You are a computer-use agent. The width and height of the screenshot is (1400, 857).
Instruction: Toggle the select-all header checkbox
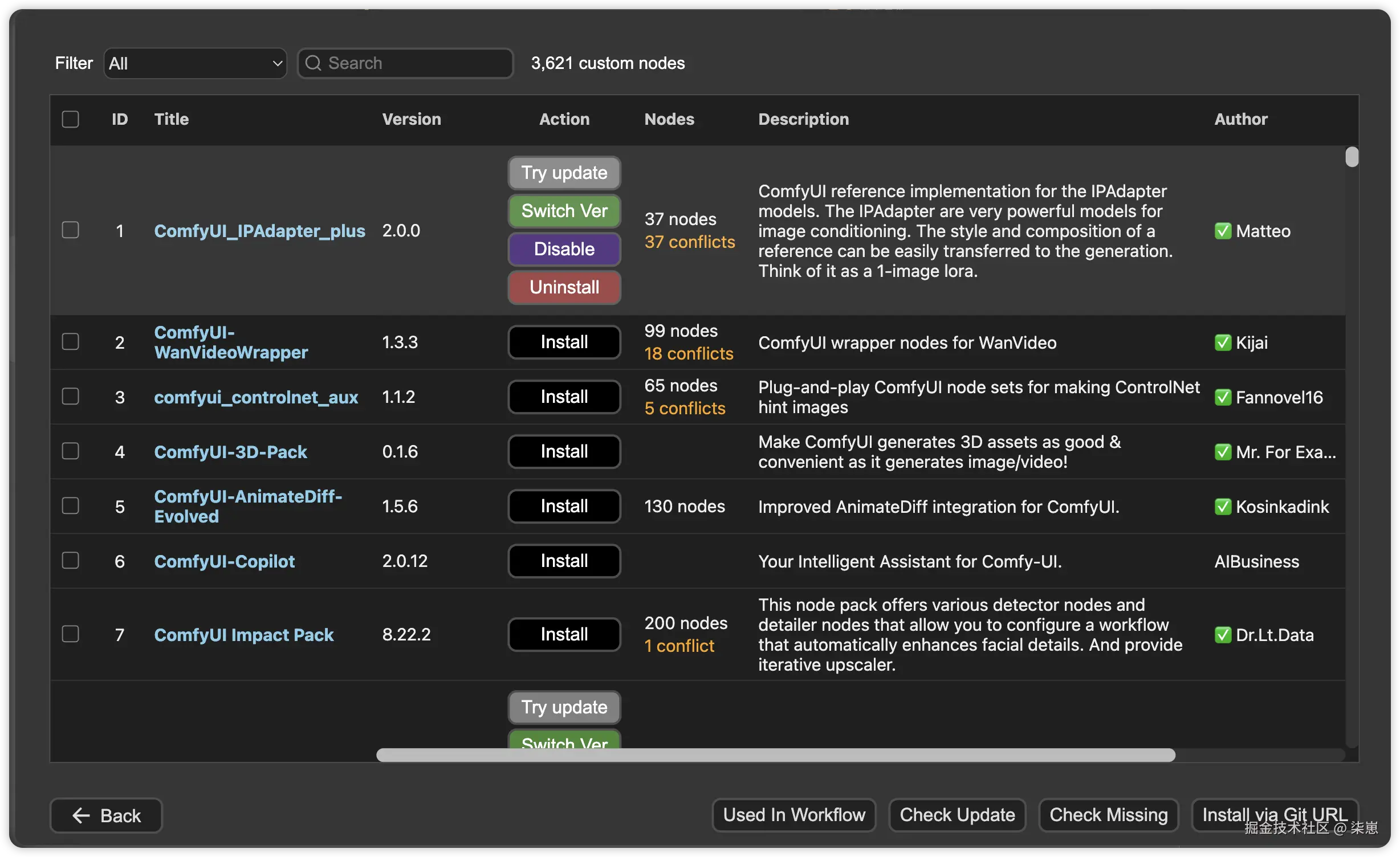70,119
